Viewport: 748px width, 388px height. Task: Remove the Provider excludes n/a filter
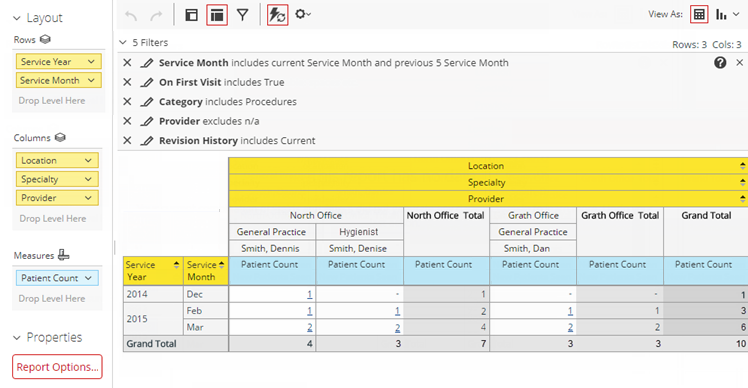coord(127,121)
